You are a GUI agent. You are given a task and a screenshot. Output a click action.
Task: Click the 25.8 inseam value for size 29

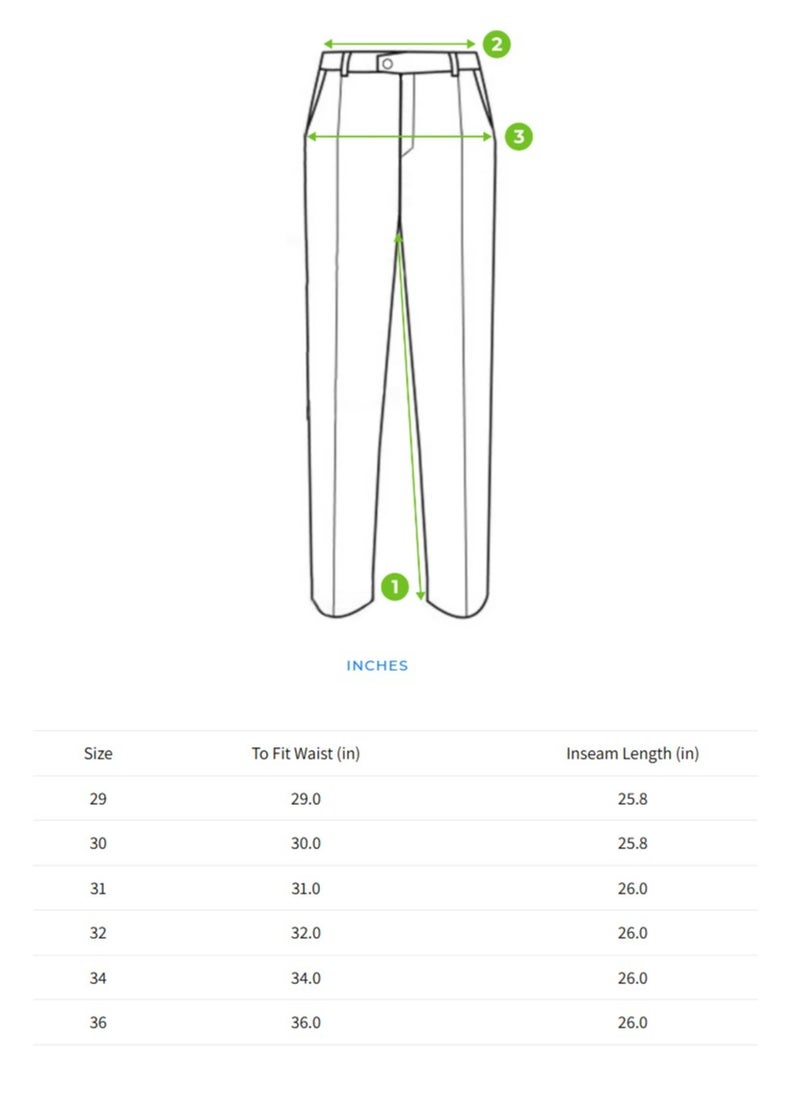pyautogui.click(x=632, y=798)
